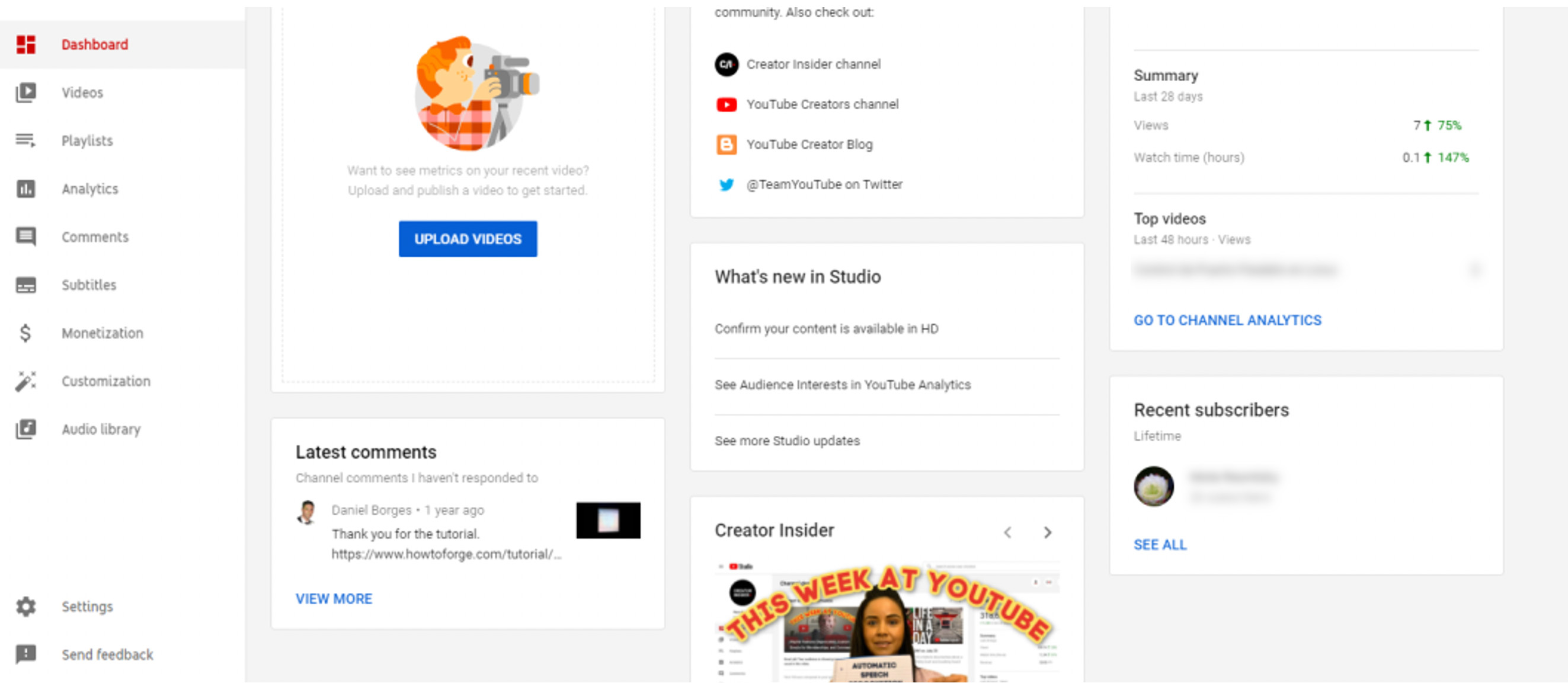The width and height of the screenshot is (1568, 683).
Task: Open Creator Insider channel link
Action: (x=813, y=65)
